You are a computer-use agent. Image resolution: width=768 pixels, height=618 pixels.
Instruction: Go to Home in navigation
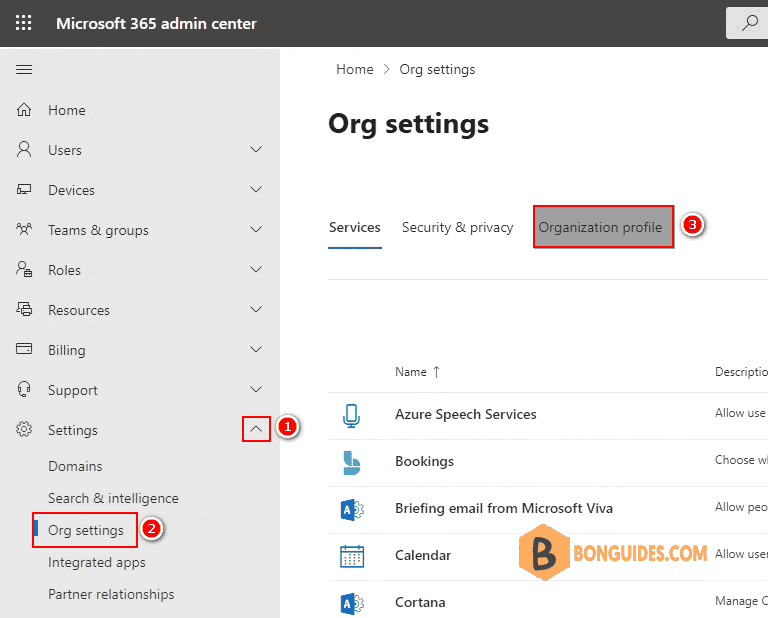(x=67, y=110)
